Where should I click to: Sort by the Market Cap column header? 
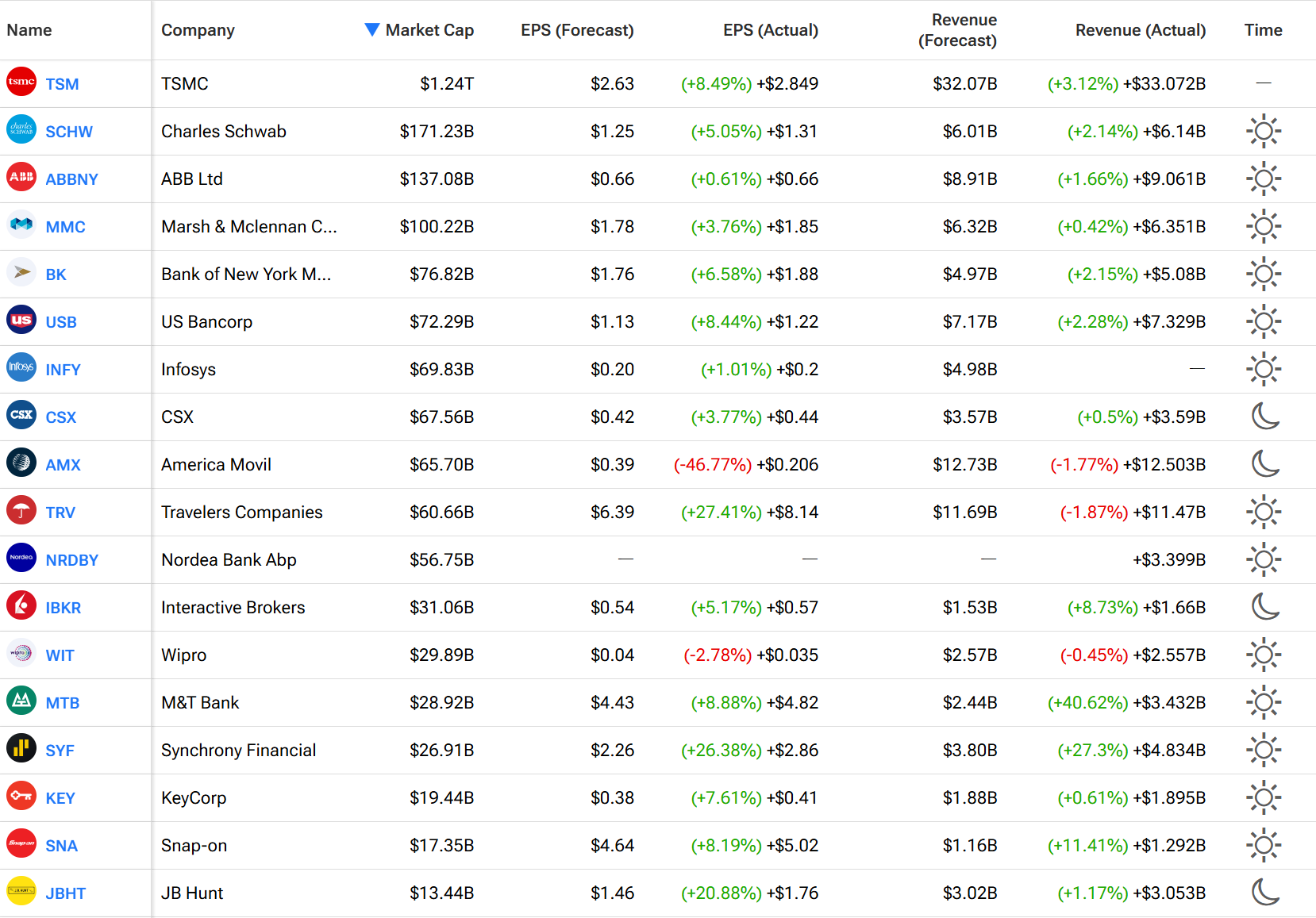[419, 30]
